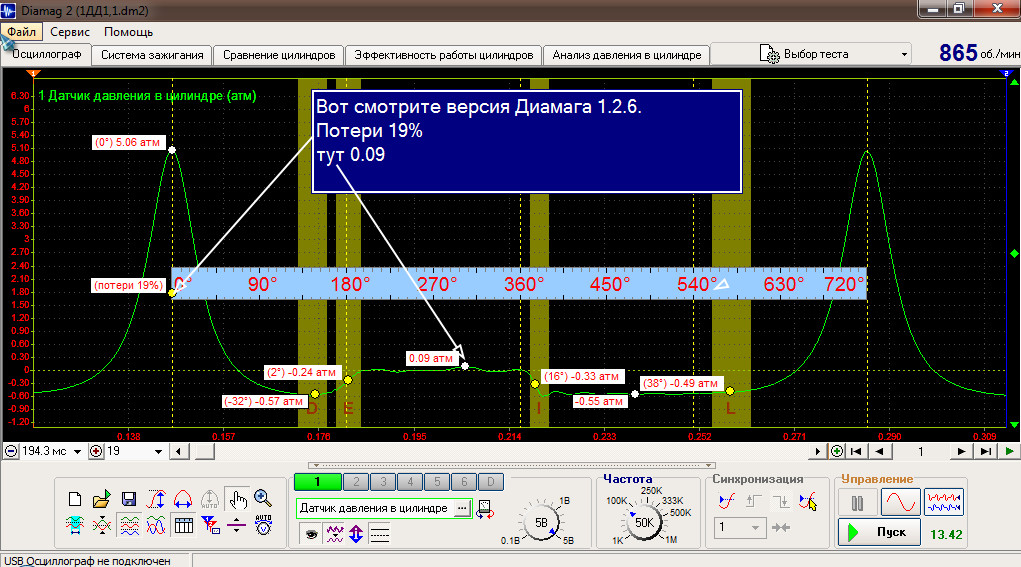The width and height of the screenshot is (1021, 567).
Task: Click the pause button in Управление
Action: (x=857, y=503)
